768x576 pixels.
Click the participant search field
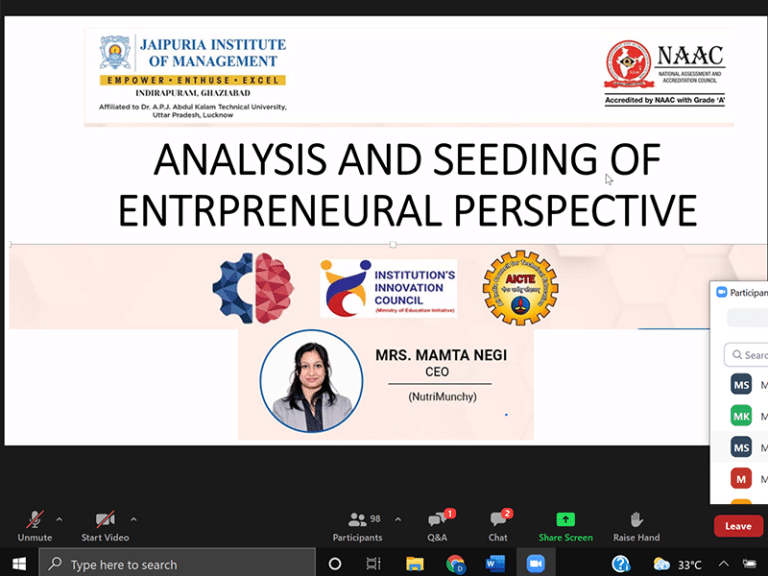[x=750, y=355]
